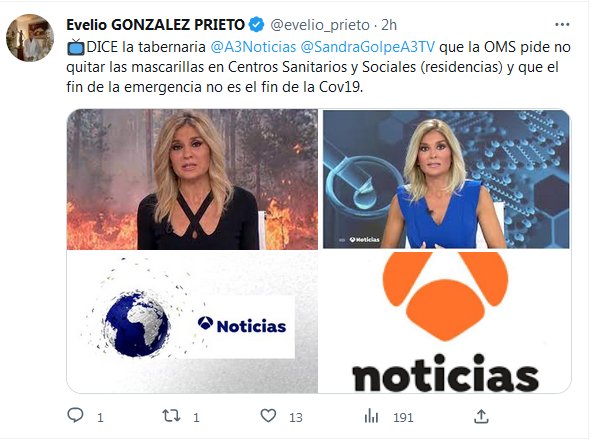Screen dimensions: 594x440
Task: Click the @evelio_prieto handle
Action: pyautogui.click(x=320, y=25)
